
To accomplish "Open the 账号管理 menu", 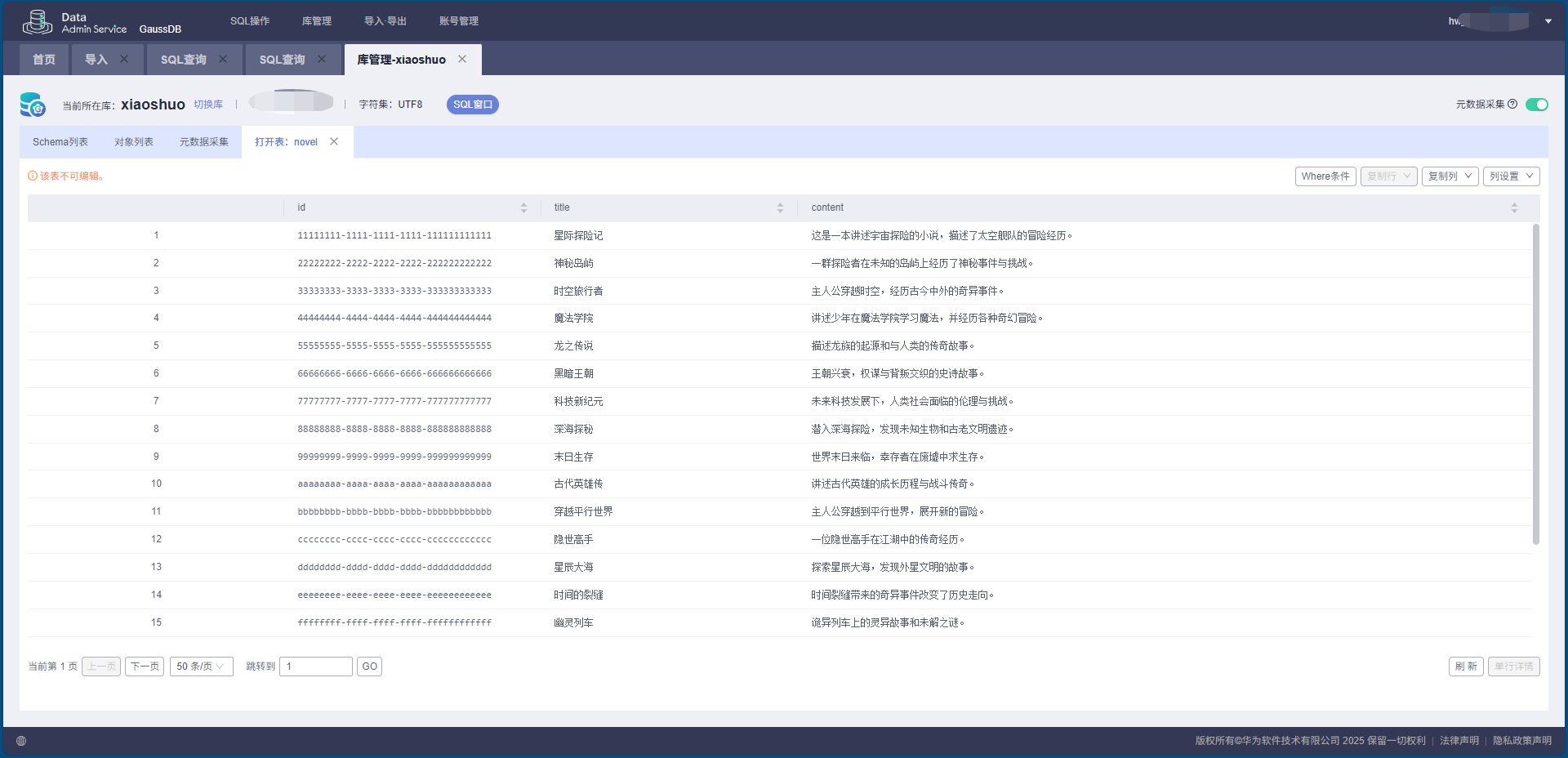I will coord(459,21).
